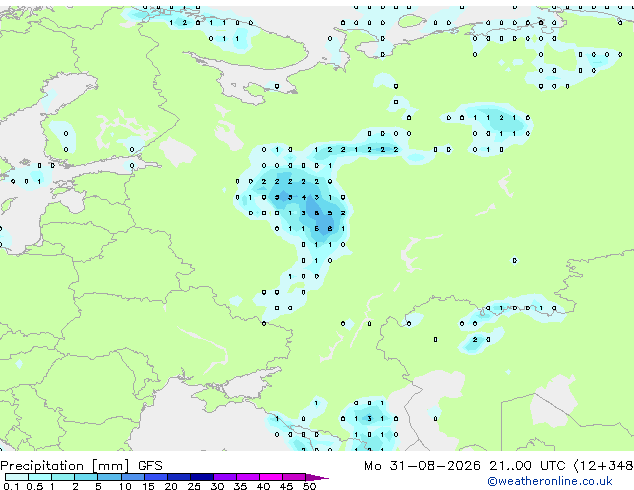Click the above-50 mm legend arrow tip

point(317,477)
